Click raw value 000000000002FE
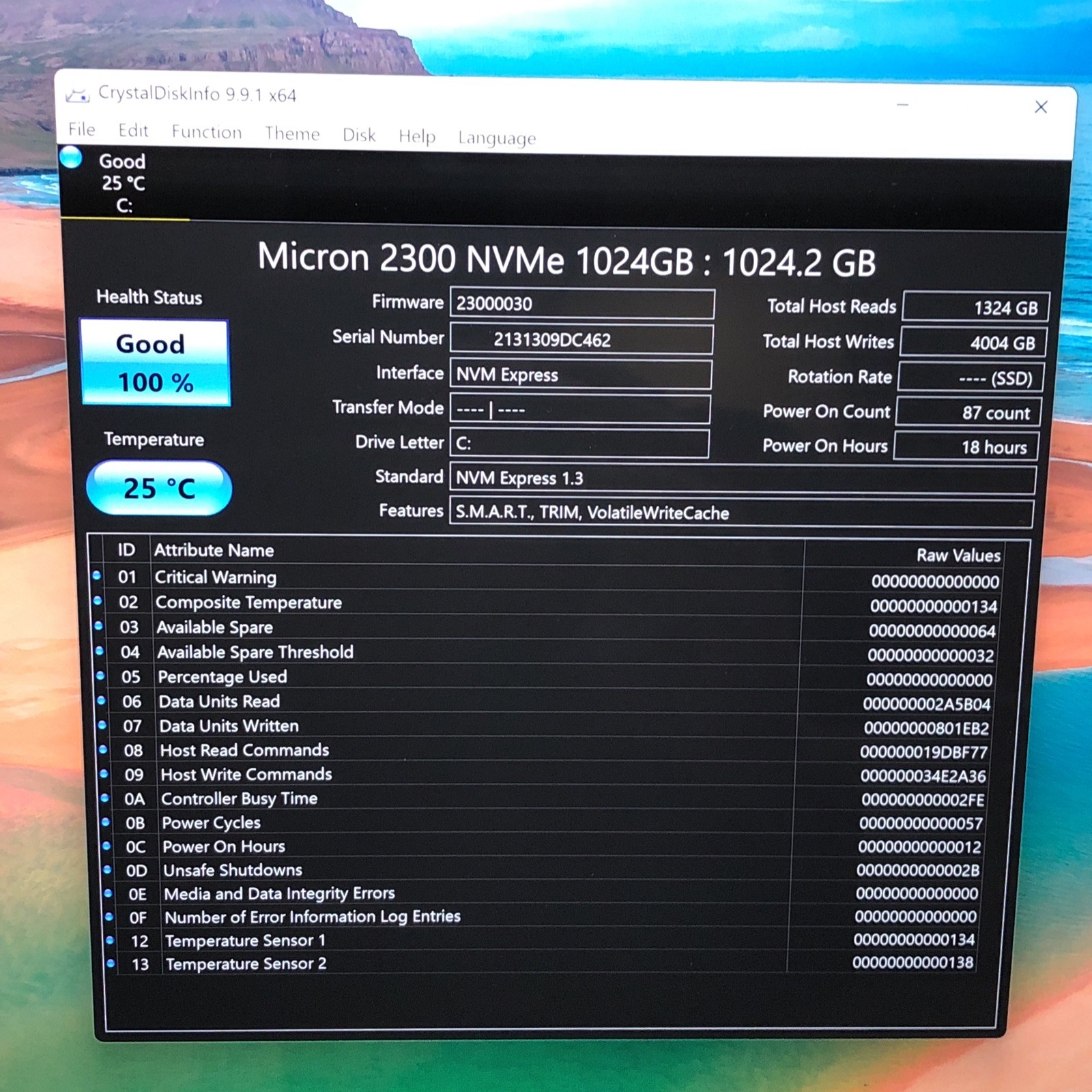Image resolution: width=1092 pixels, height=1092 pixels. point(923,799)
